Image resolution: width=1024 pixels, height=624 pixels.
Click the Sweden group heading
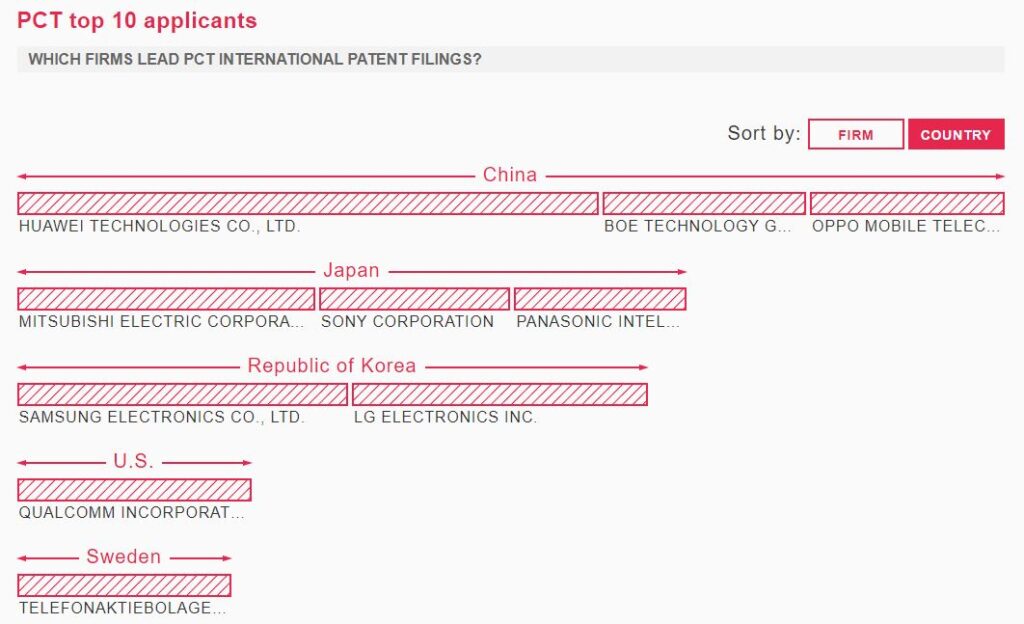tap(123, 556)
